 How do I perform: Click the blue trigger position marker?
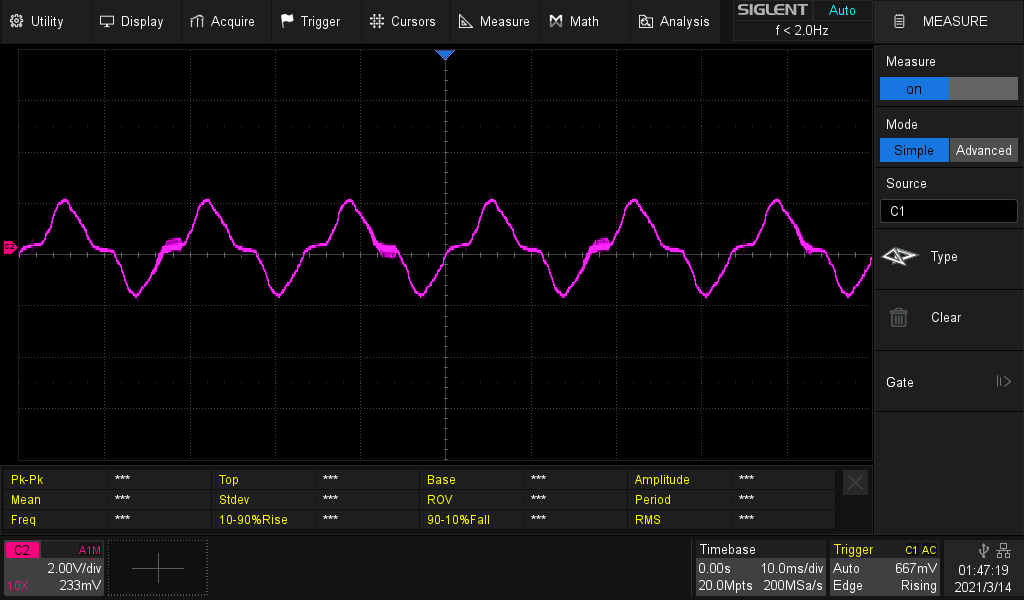445,55
